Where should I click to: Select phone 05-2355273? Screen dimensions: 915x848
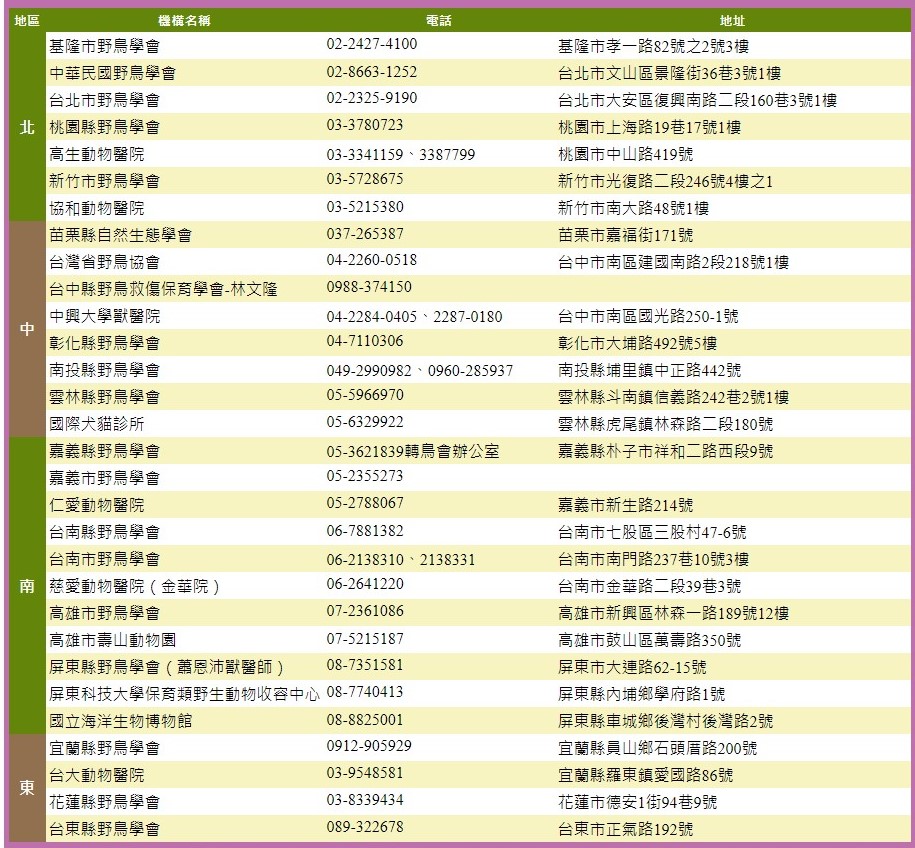[x=365, y=476]
